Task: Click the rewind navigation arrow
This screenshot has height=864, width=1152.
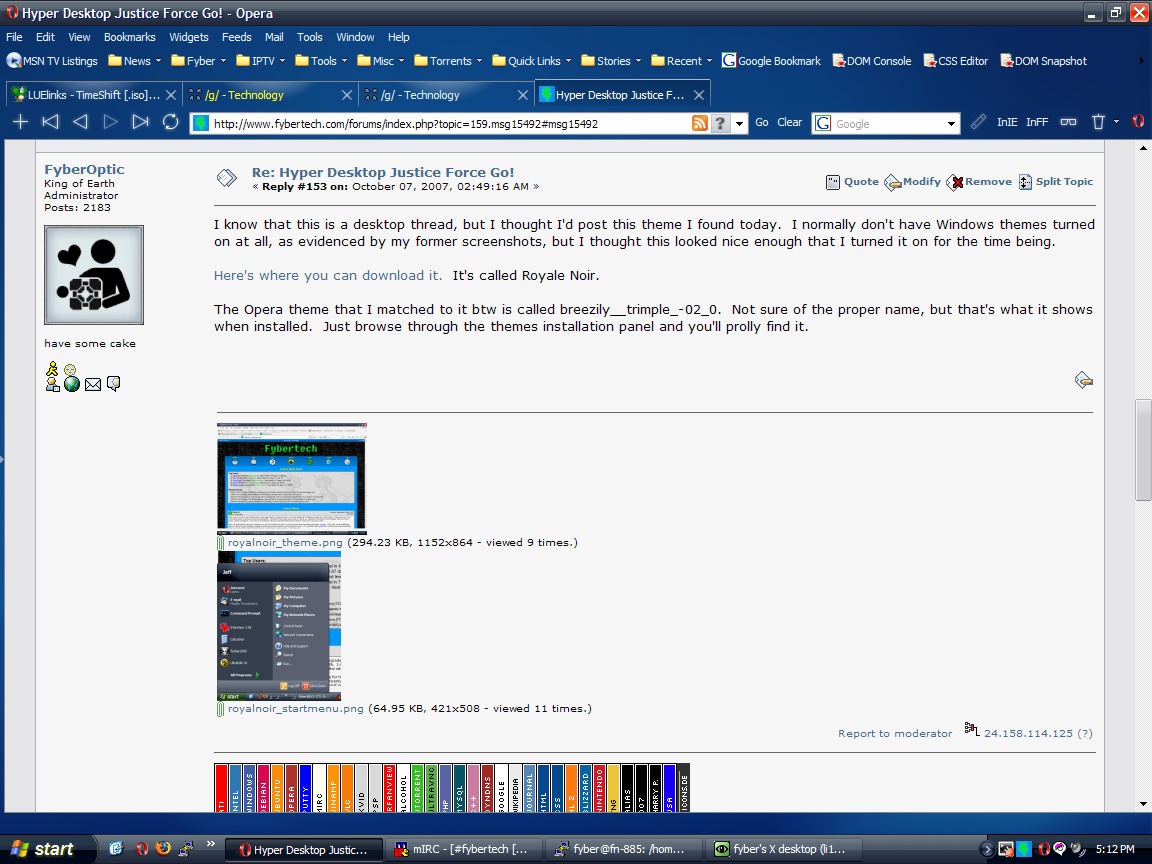Action: (50, 122)
